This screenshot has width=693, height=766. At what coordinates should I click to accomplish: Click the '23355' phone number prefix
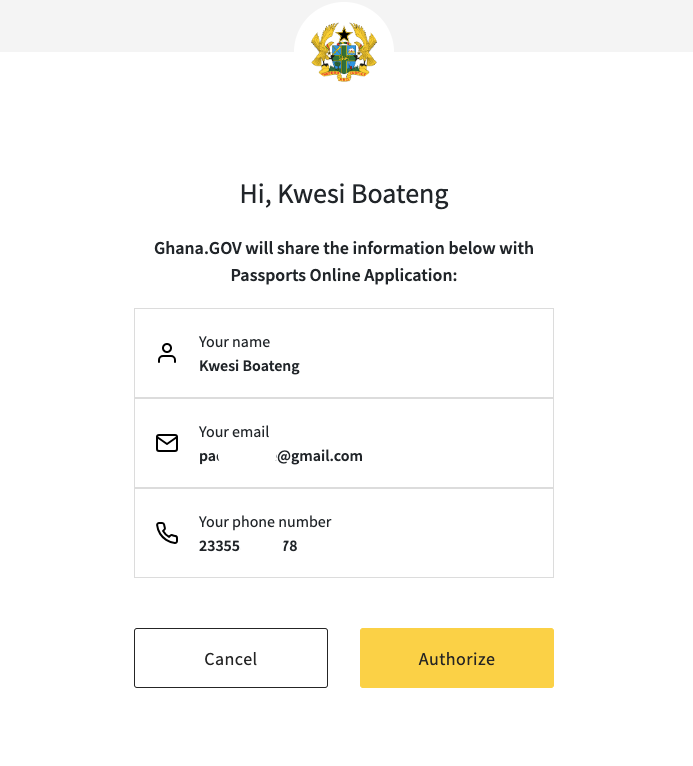pos(219,546)
